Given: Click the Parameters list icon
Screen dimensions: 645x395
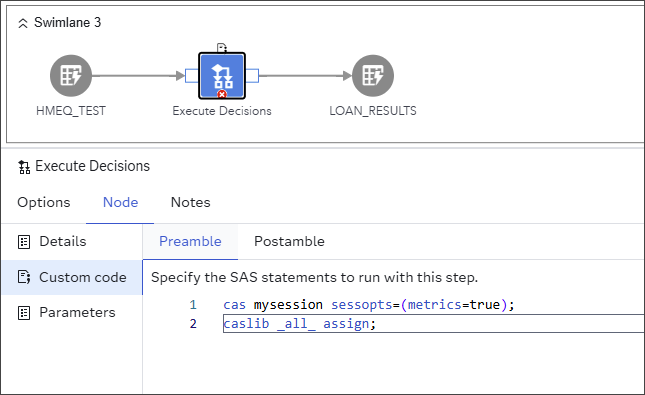Looking at the screenshot, I should 24,313.
